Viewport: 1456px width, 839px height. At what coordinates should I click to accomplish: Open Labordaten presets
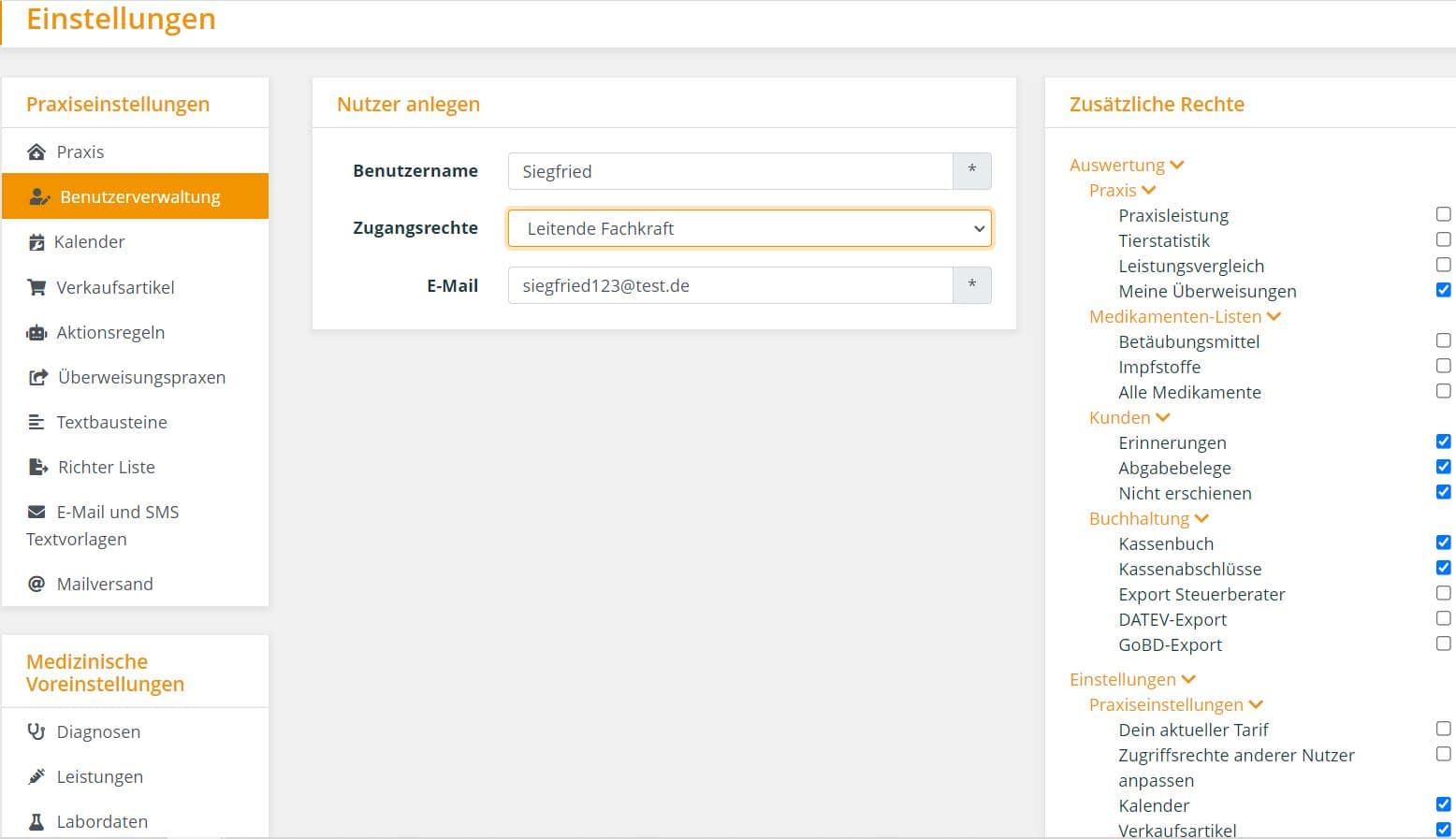click(135, 821)
